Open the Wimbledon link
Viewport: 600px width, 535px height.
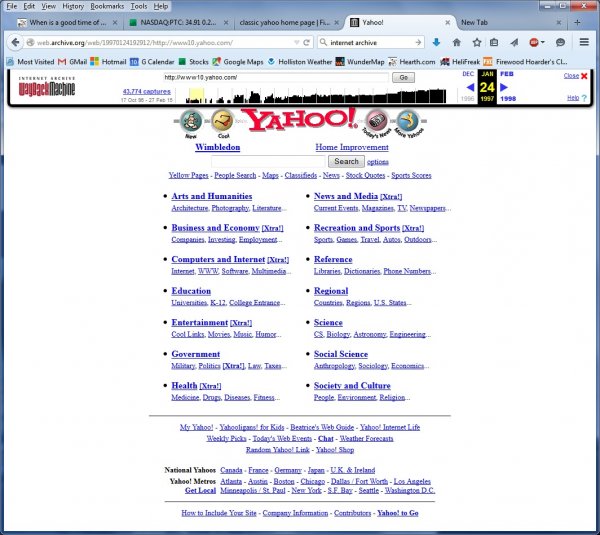pyautogui.click(x=218, y=147)
